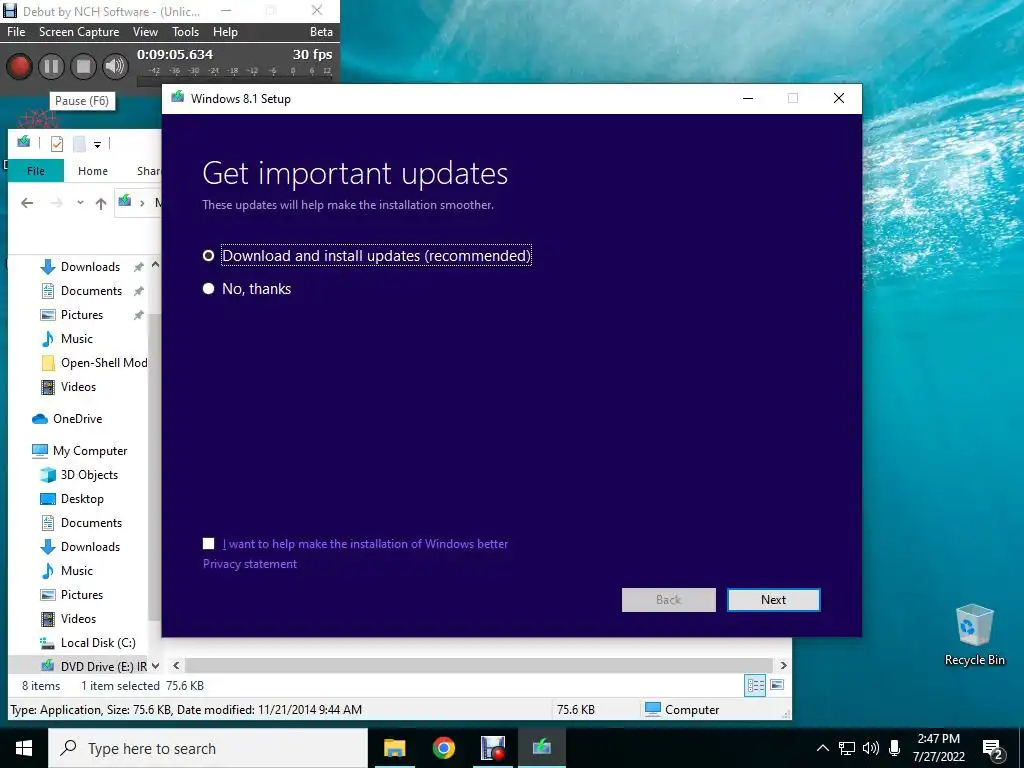The width and height of the screenshot is (1024, 768).
Task: Select My Computer in the navigation pane
Action: point(79,451)
